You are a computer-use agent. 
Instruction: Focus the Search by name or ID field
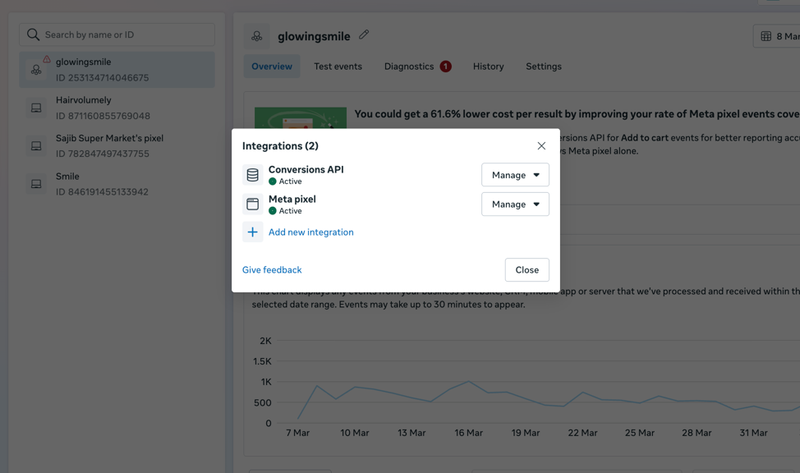(117, 35)
